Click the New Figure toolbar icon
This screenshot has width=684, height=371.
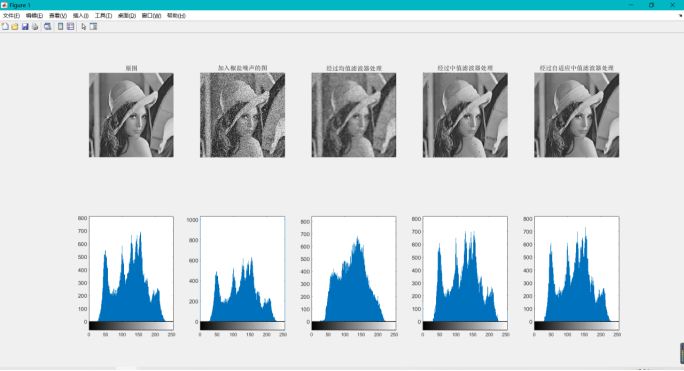(x=5, y=27)
